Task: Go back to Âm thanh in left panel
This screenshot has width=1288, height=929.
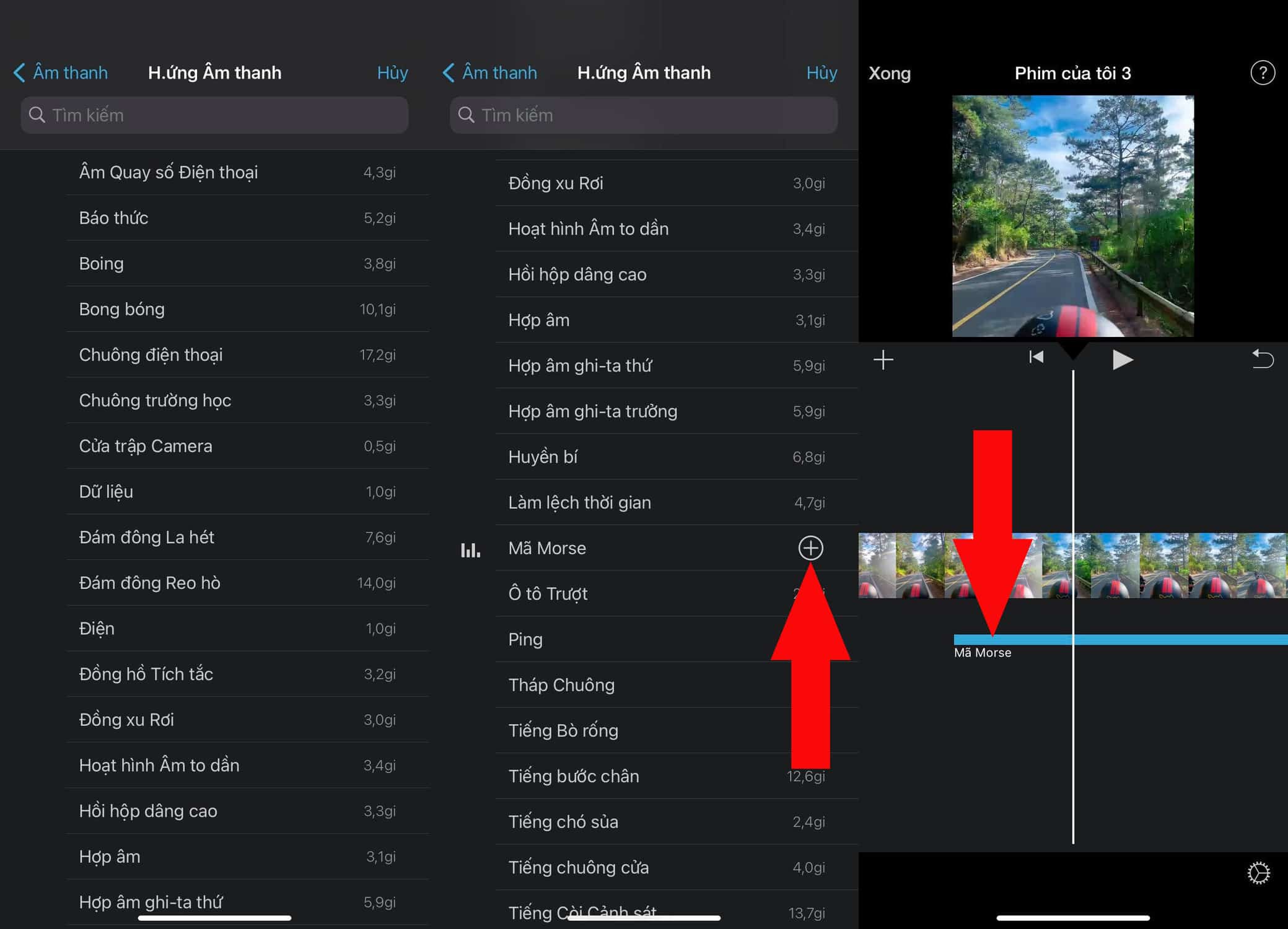Action: pos(61,73)
